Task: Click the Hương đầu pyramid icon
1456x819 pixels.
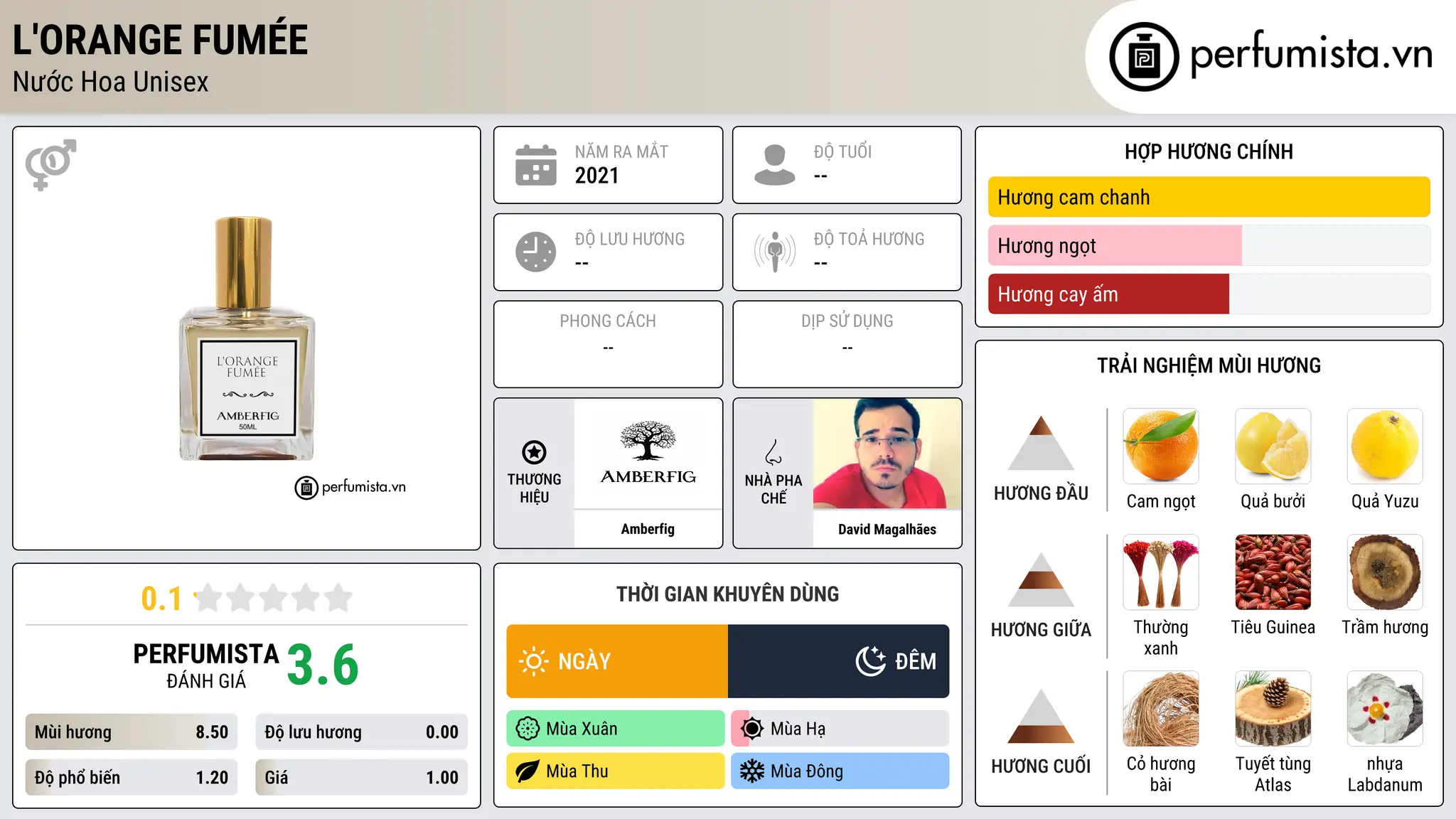Action: coord(1041,443)
